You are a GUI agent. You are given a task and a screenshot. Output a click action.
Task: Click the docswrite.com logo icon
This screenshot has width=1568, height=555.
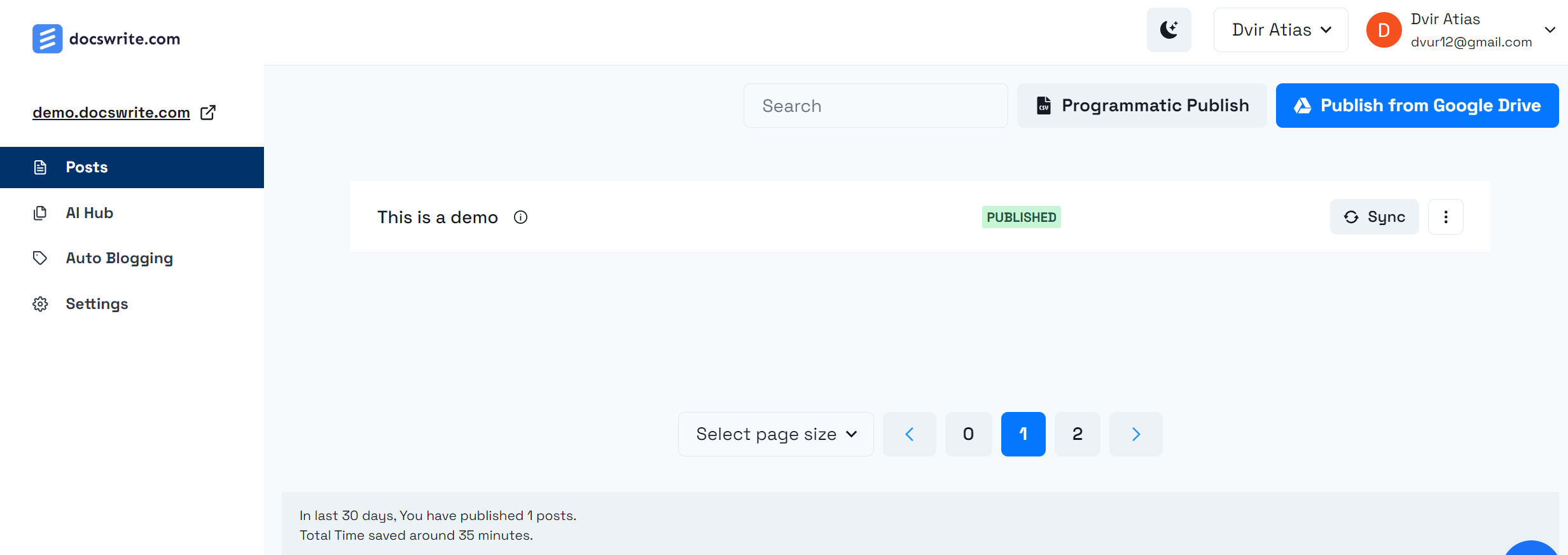(x=48, y=39)
